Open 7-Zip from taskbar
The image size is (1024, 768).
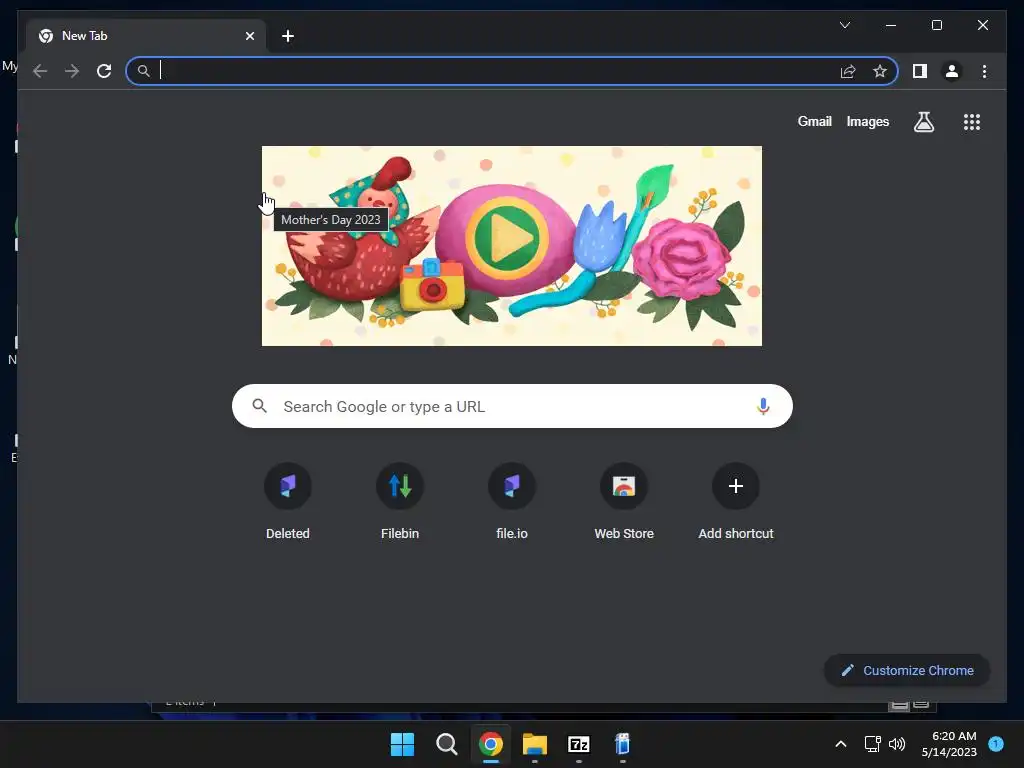coord(579,744)
